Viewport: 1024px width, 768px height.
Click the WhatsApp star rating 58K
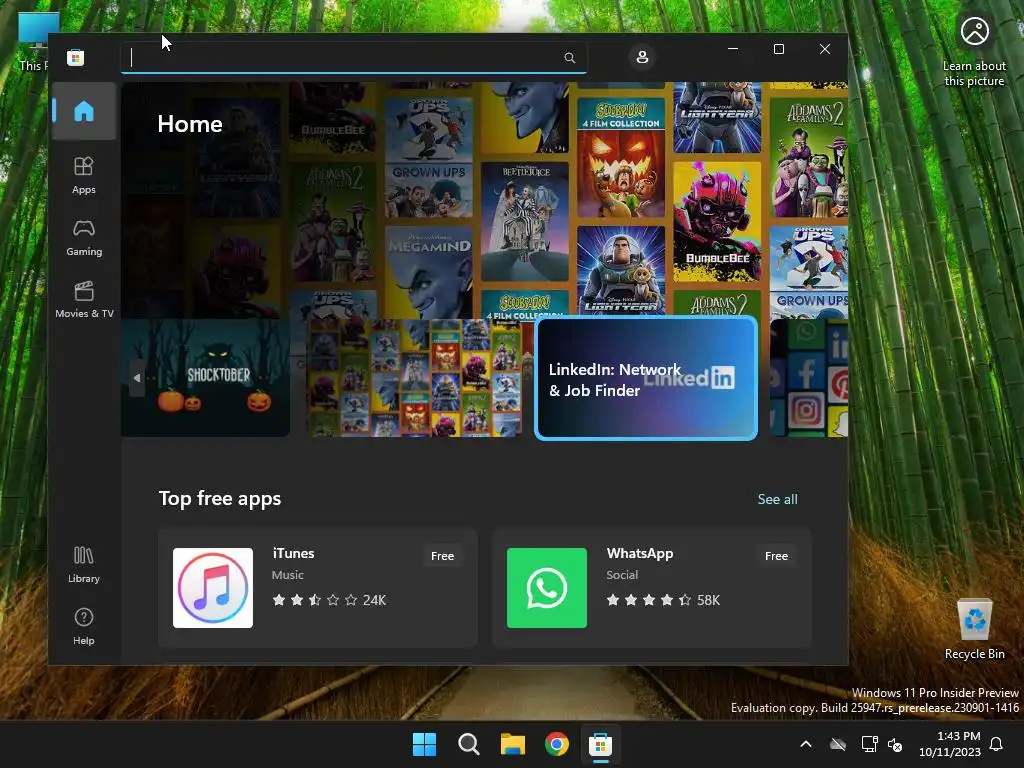point(663,600)
